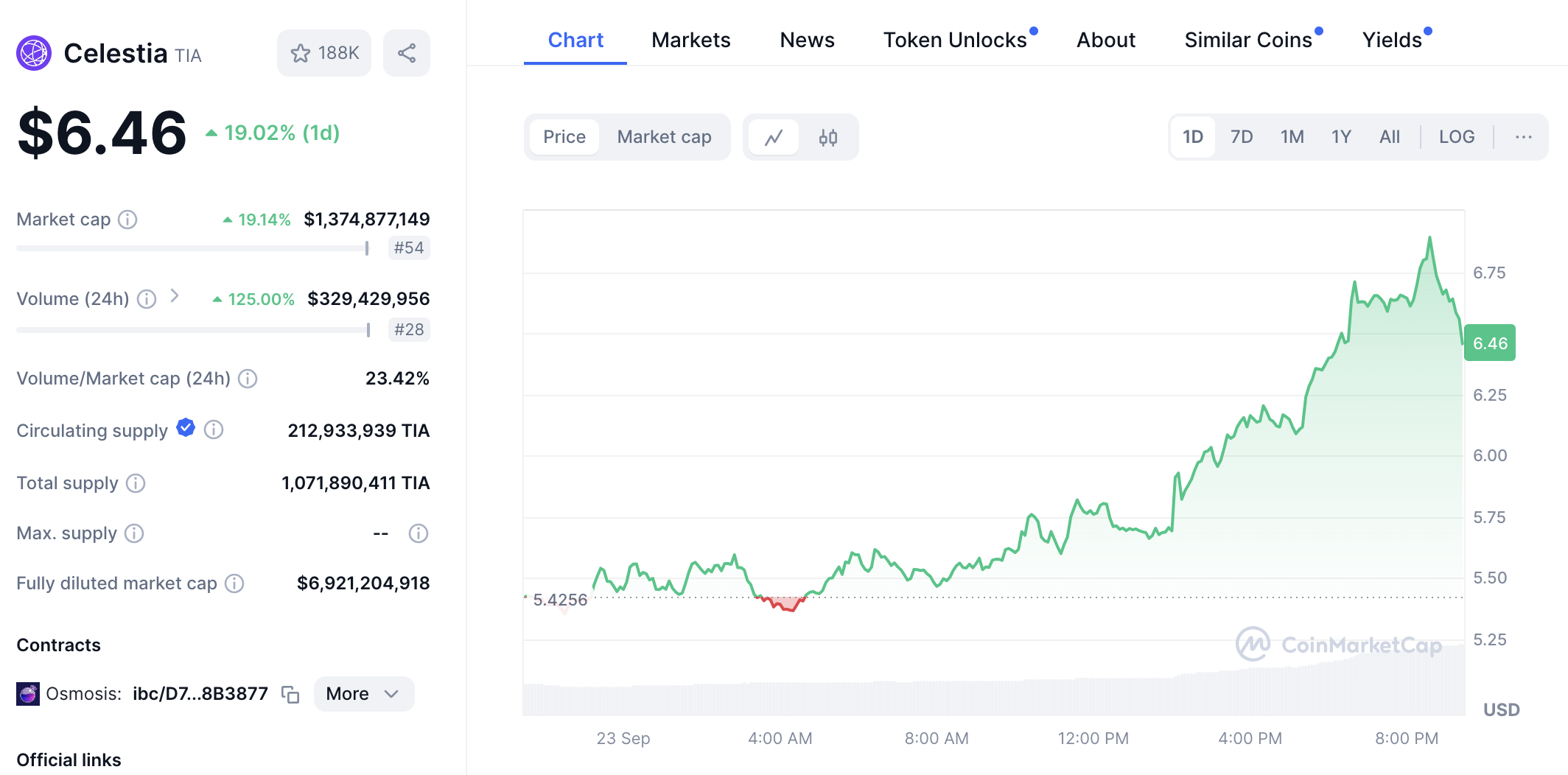Open the News tab
Viewport: 1568px width, 775px height.
[x=808, y=40]
